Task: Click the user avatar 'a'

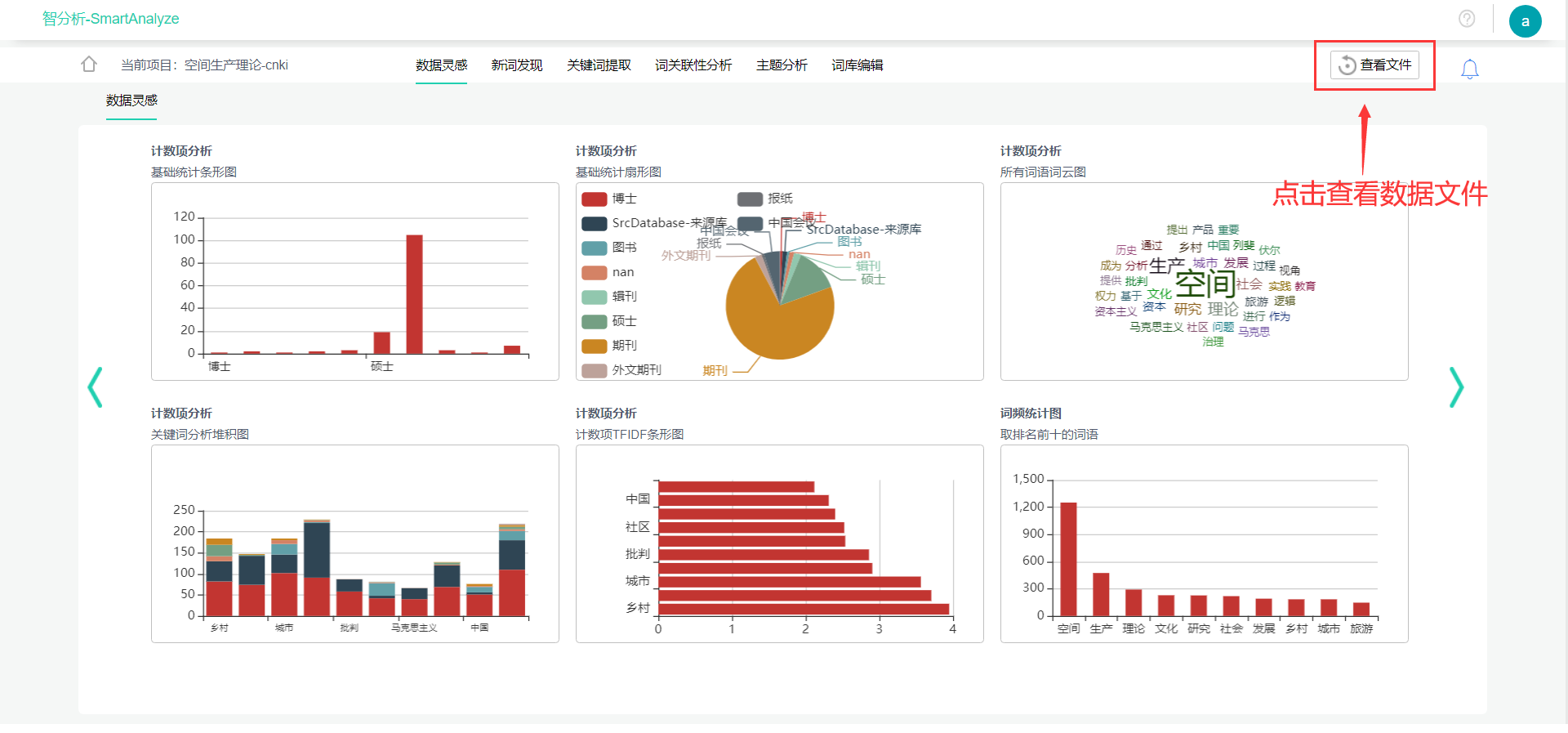Action: 1525,21
